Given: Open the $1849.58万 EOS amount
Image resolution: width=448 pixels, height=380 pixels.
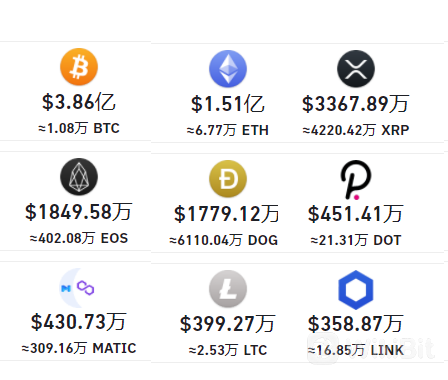Looking at the screenshot, I should click(79, 212).
